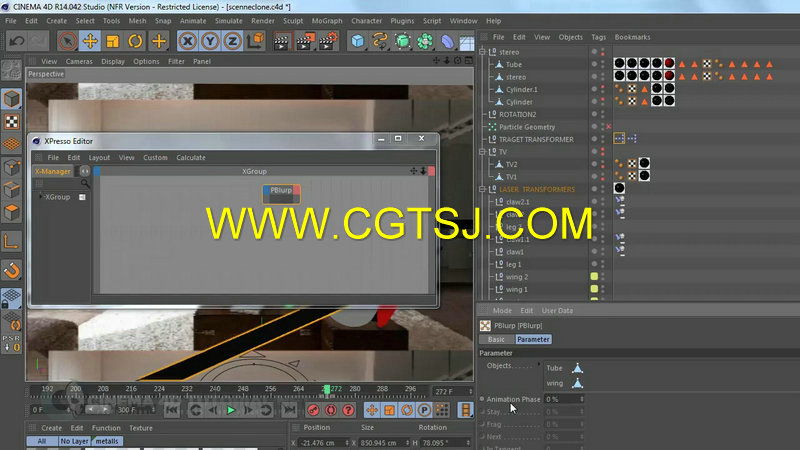The width and height of the screenshot is (800, 450).
Task: Click frame 240 on the timeline ruler
Action: pos(215,391)
